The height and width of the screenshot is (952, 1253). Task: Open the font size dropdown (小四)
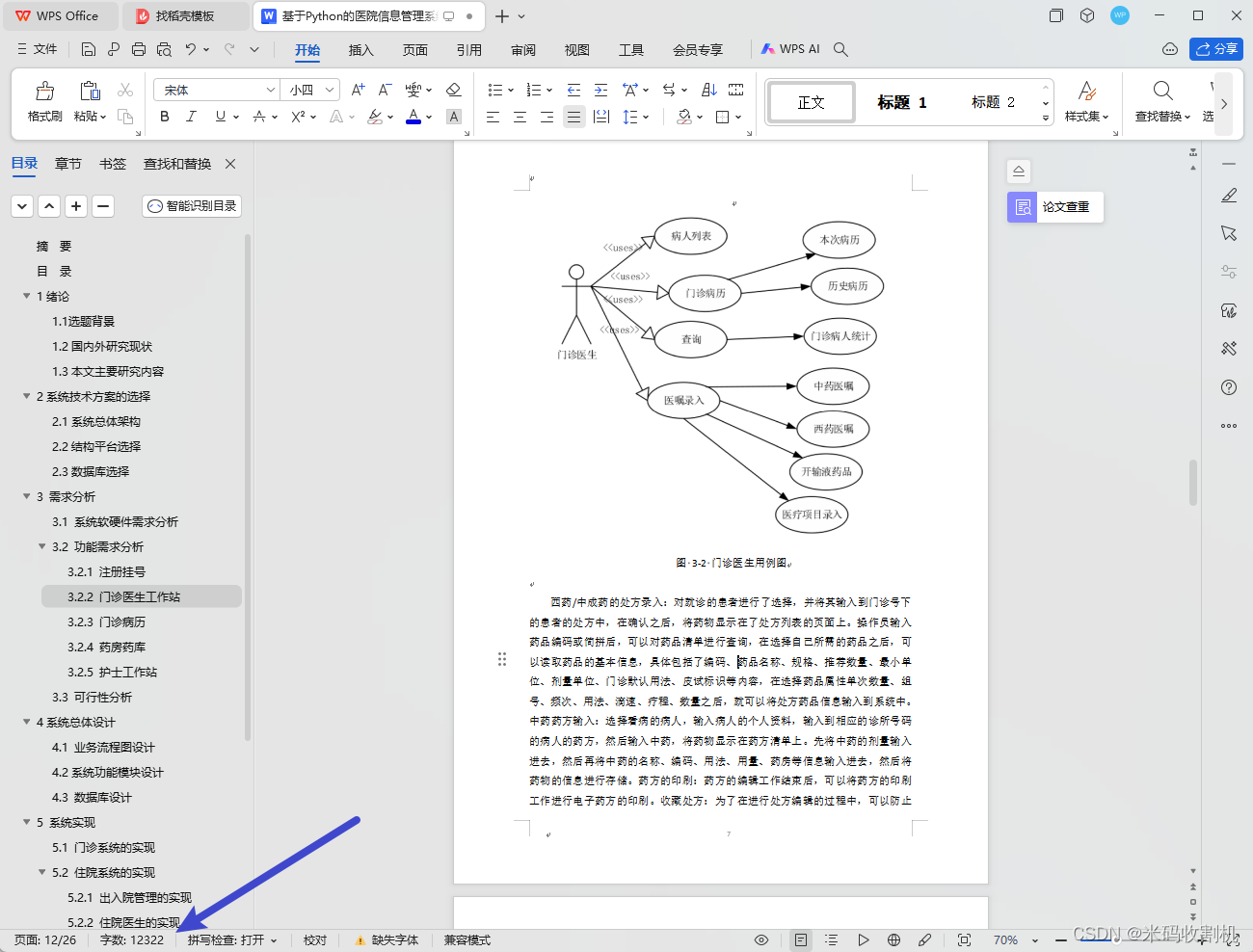coord(331,90)
